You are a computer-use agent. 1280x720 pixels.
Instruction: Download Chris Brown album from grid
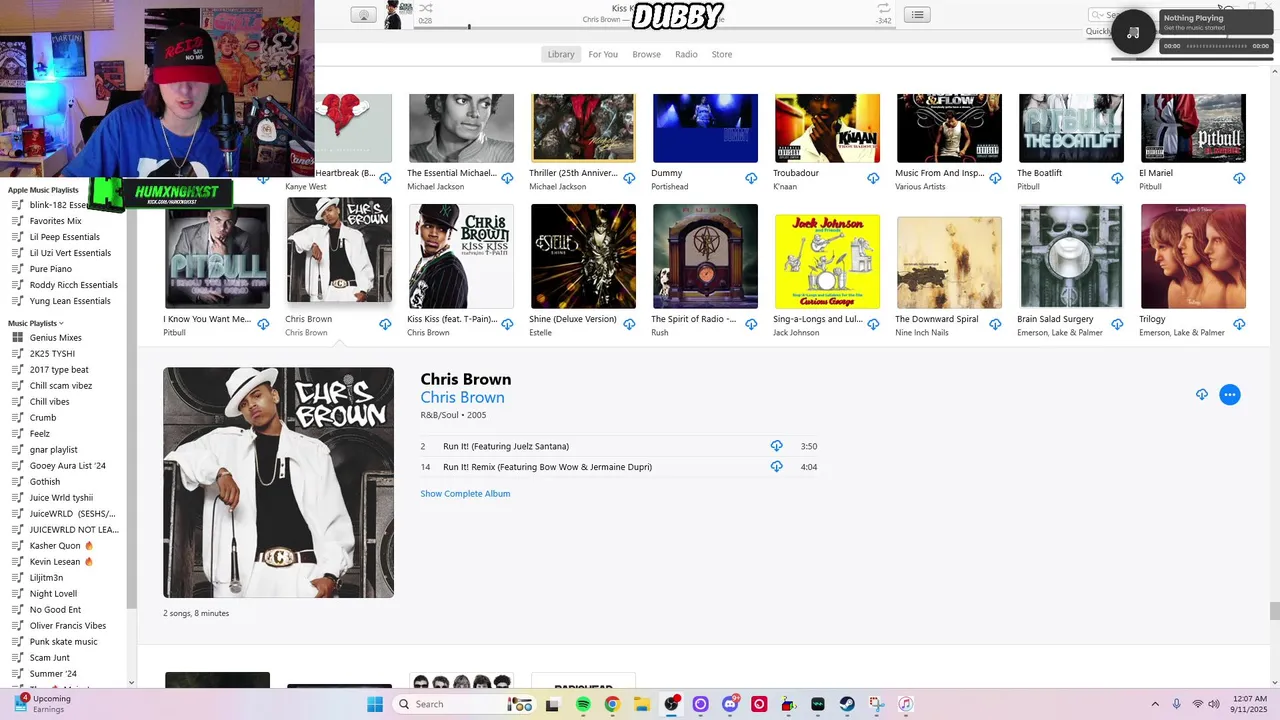click(385, 324)
